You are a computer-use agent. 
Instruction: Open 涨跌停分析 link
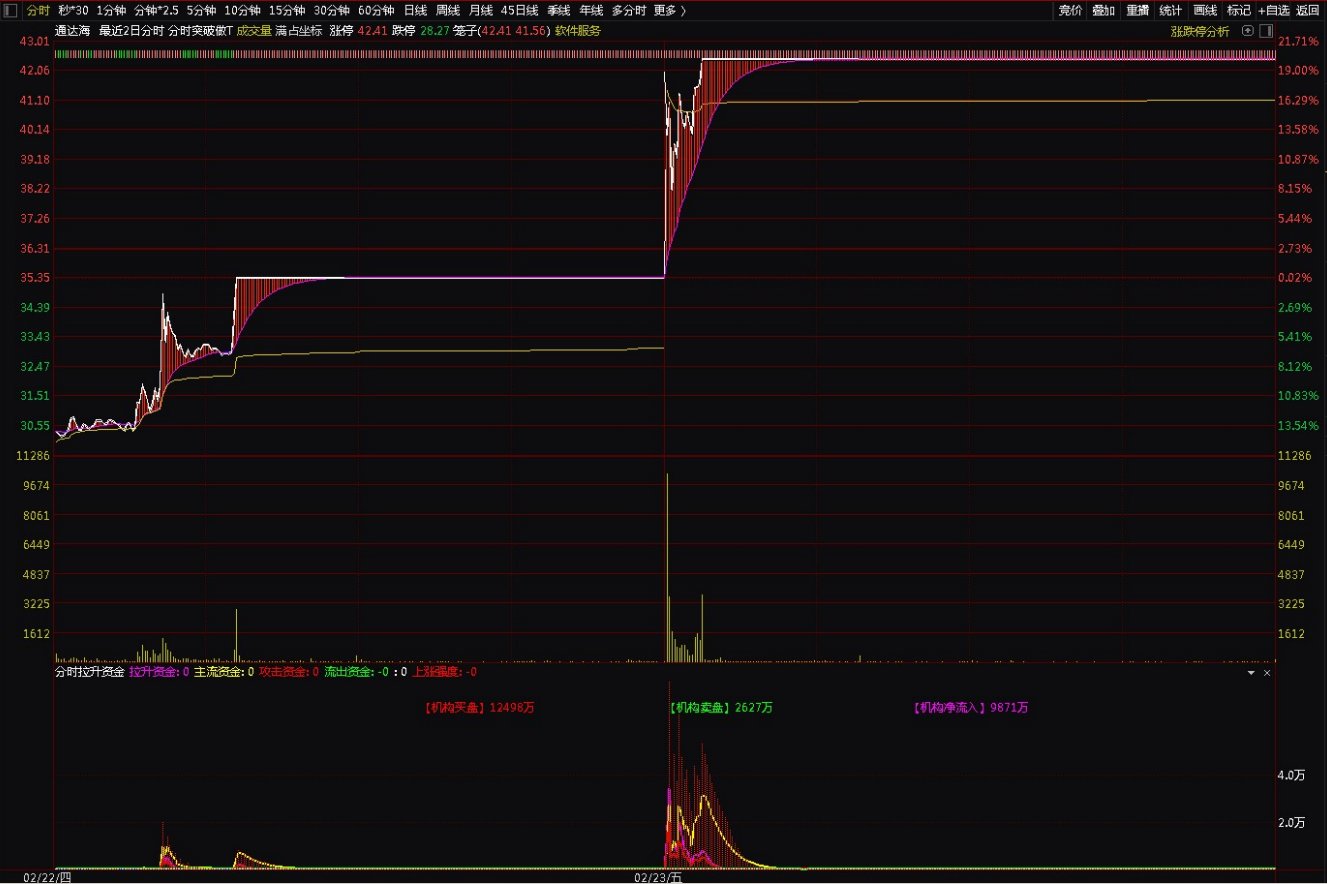(x=1200, y=31)
